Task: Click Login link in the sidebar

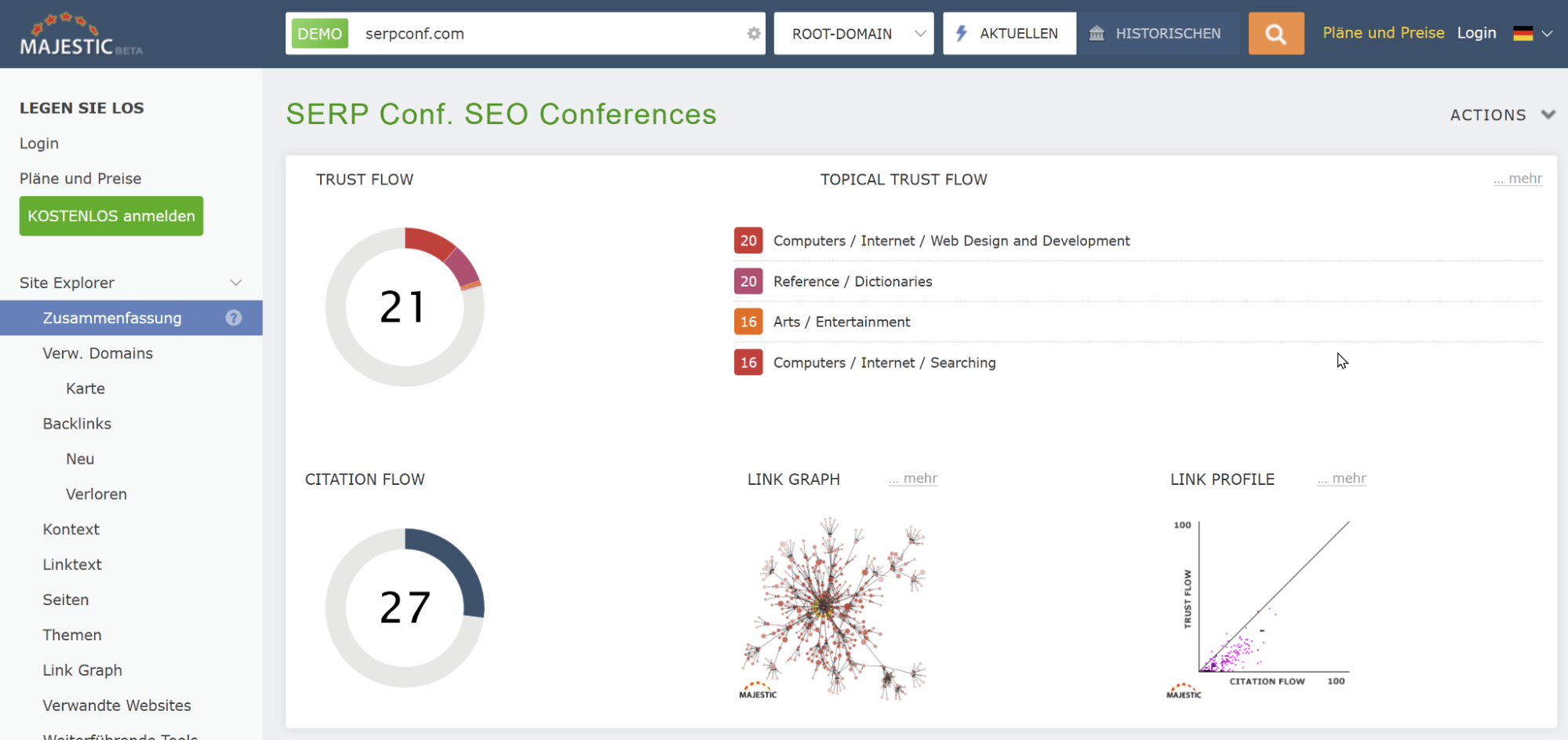Action: point(39,144)
